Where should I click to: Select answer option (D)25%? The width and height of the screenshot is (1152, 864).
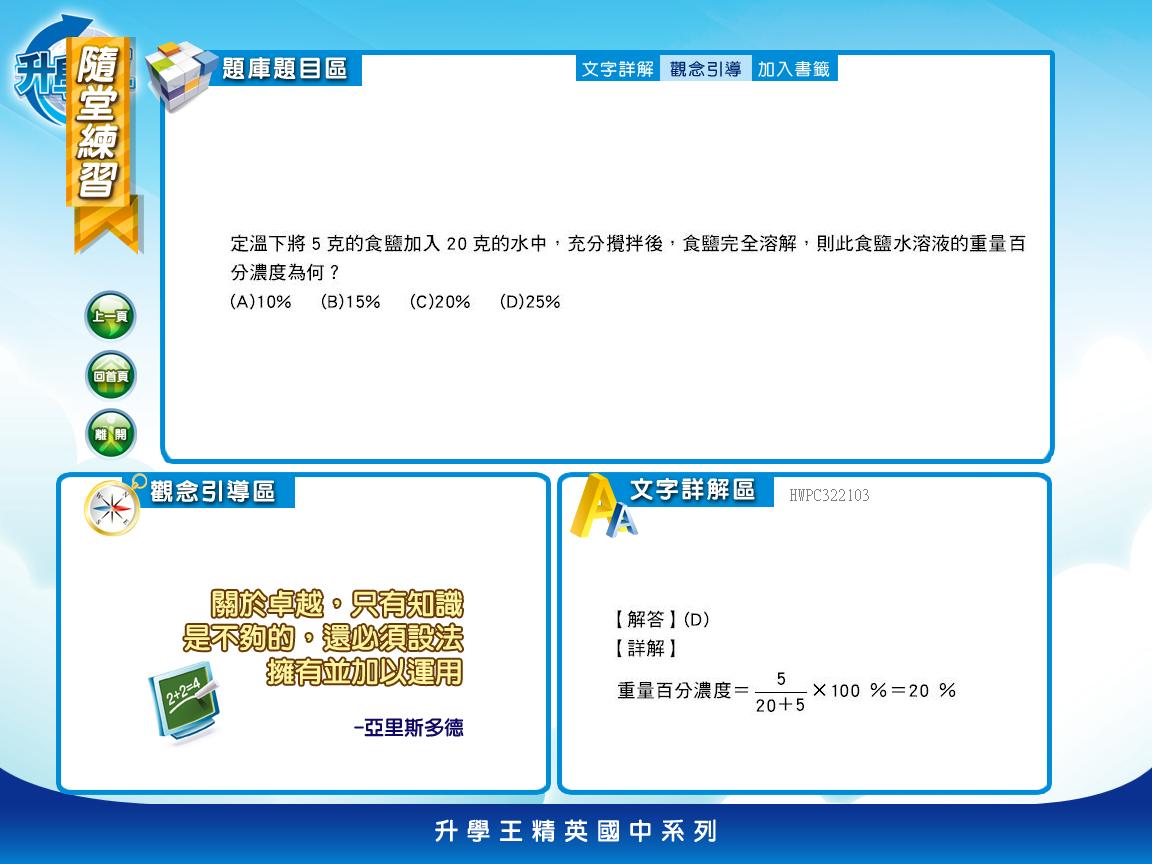(x=530, y=302)
